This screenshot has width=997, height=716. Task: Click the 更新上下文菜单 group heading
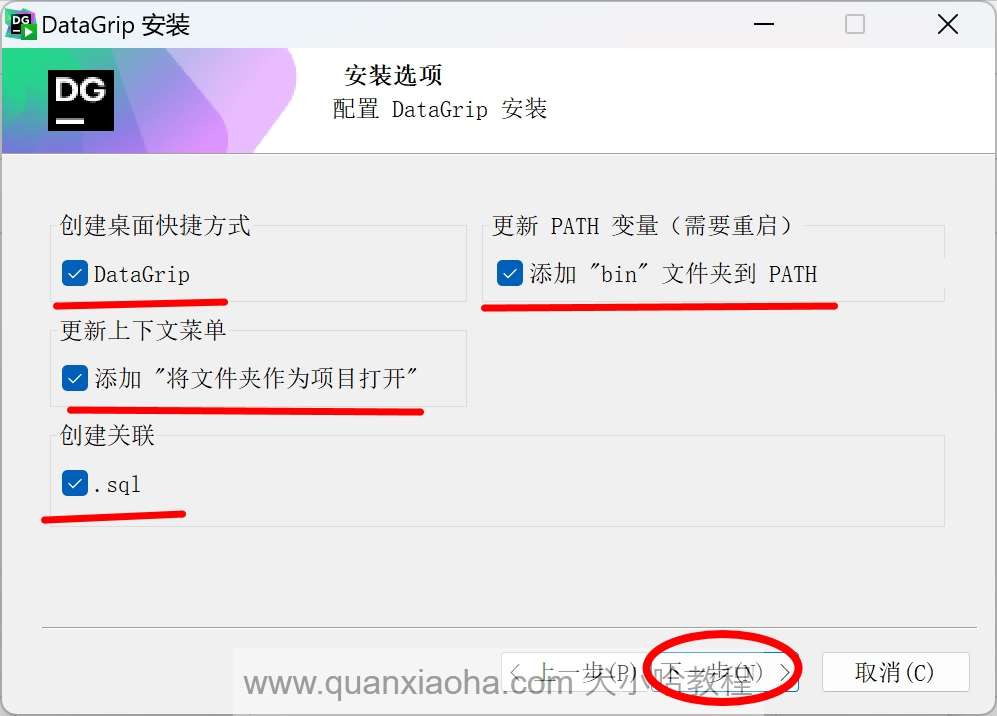(x=143, y=330)
